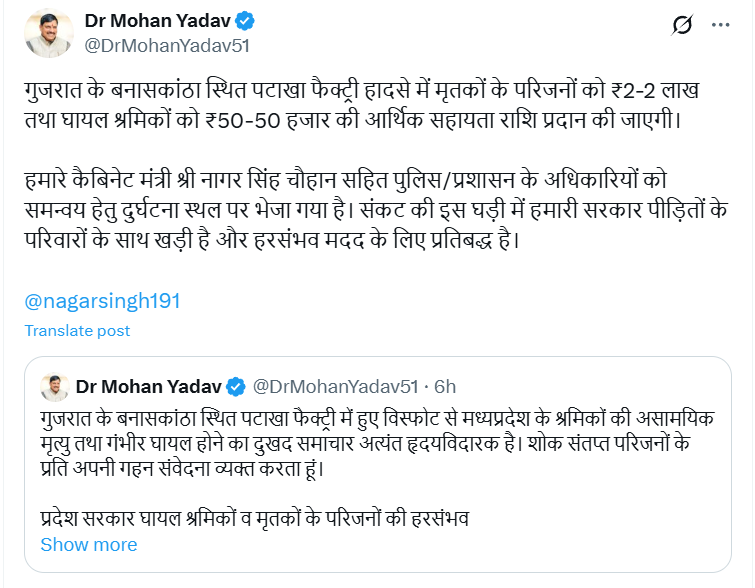Image resolution: width=755 pixels, height=588 pixels.
Task: Click Translate post
Action: click(x=77, y=331)
